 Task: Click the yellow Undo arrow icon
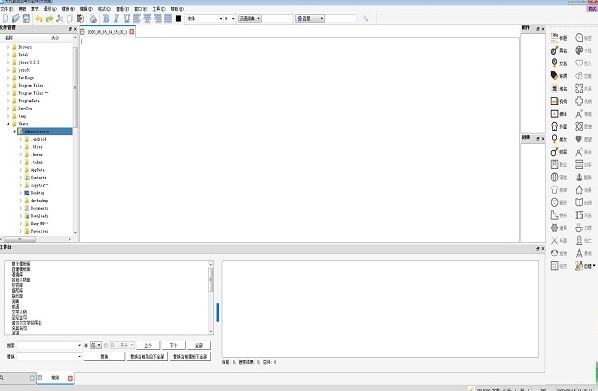click(x=39, y=18)
